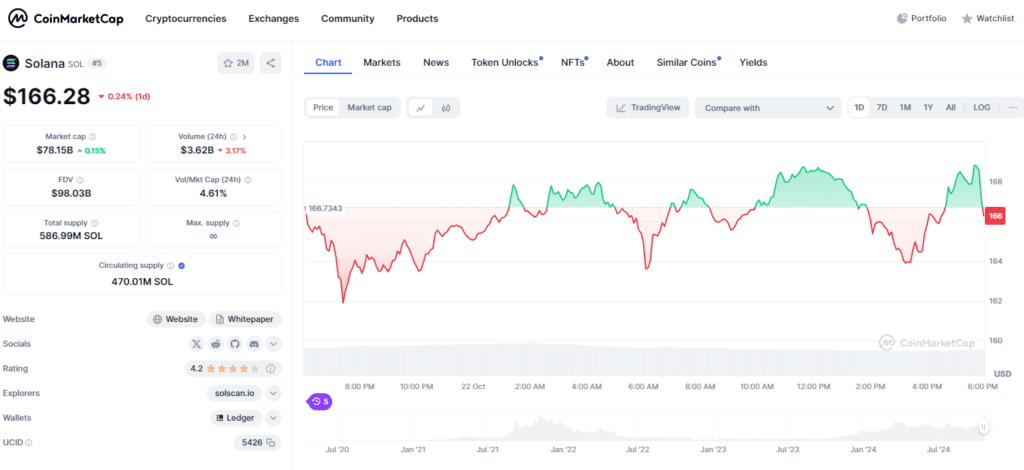Click the Whitepaper button
Viewport: 1024px width, 470px height.
pyautogui.click(x=245, y=319)
